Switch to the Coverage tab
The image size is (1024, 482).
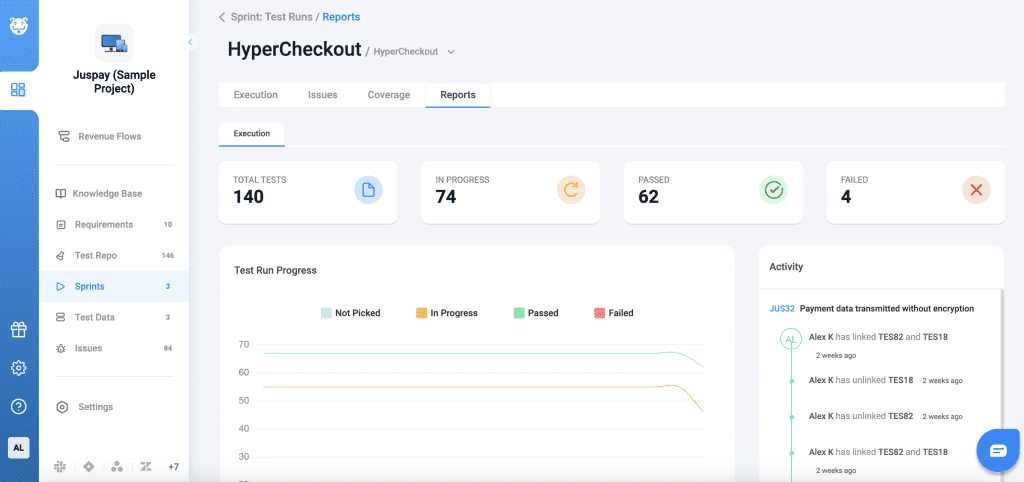click(388, 95)
